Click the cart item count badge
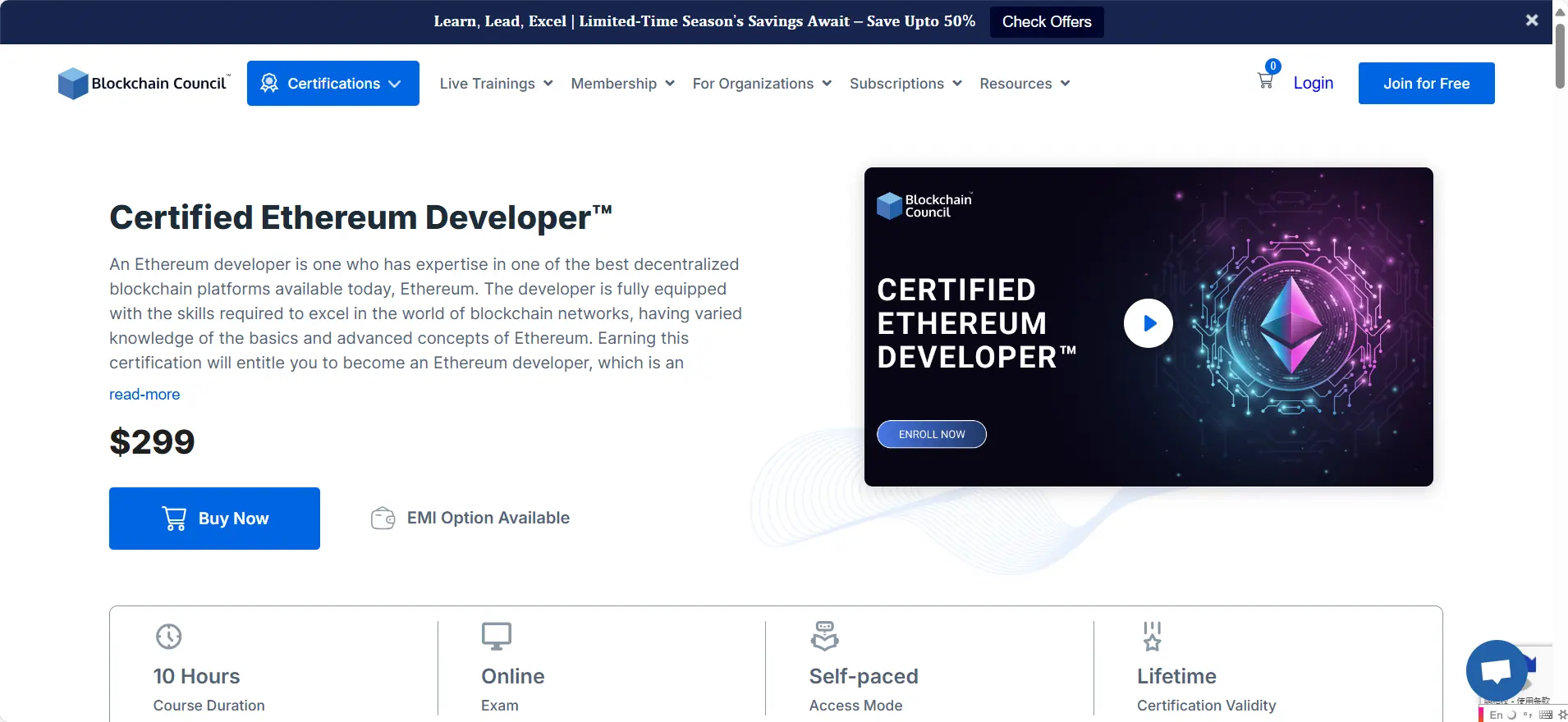Screen dimensions: 1568x722 pos(1272,66)
